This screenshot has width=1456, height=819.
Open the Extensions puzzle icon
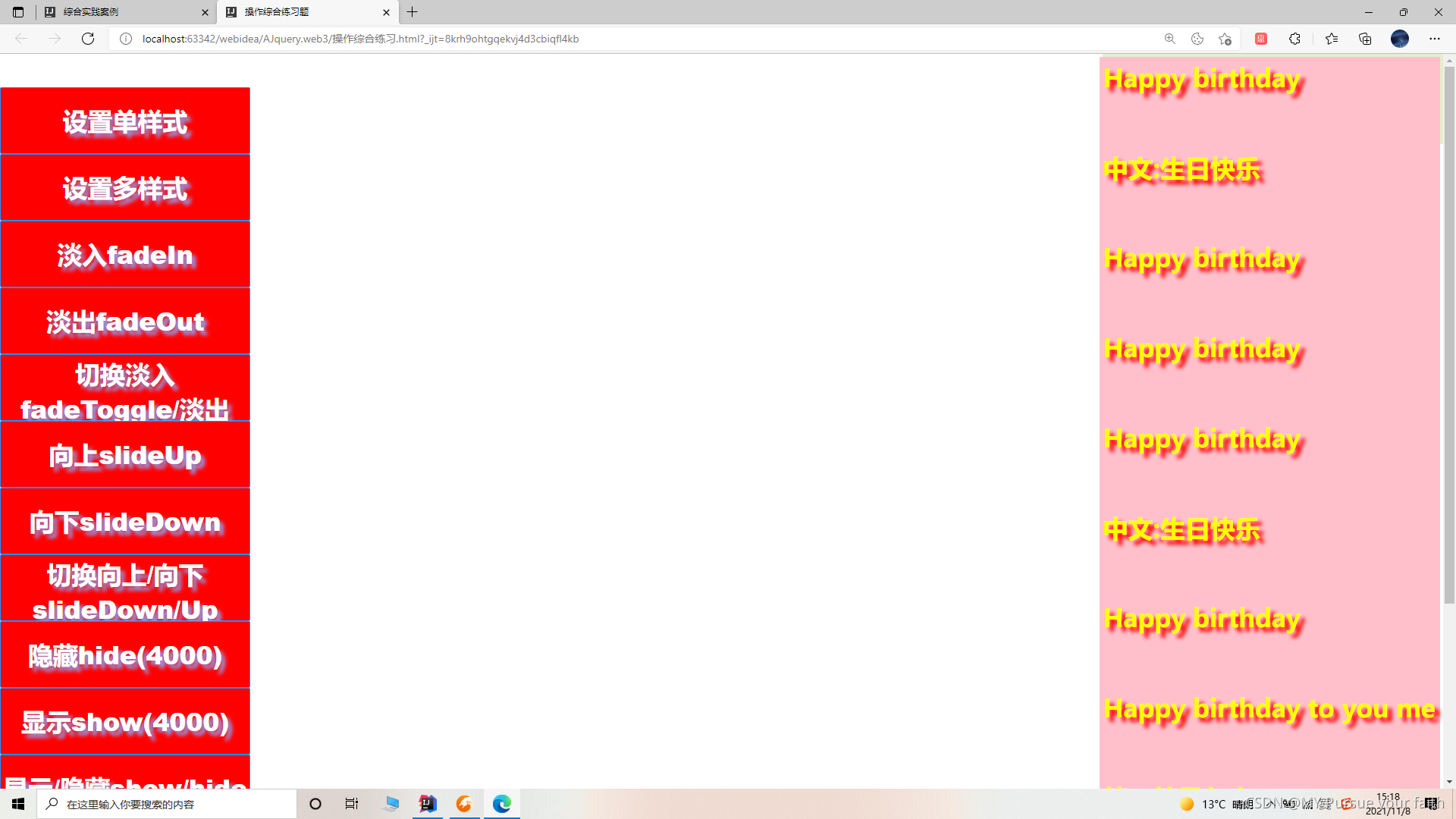coord(1294,39)
